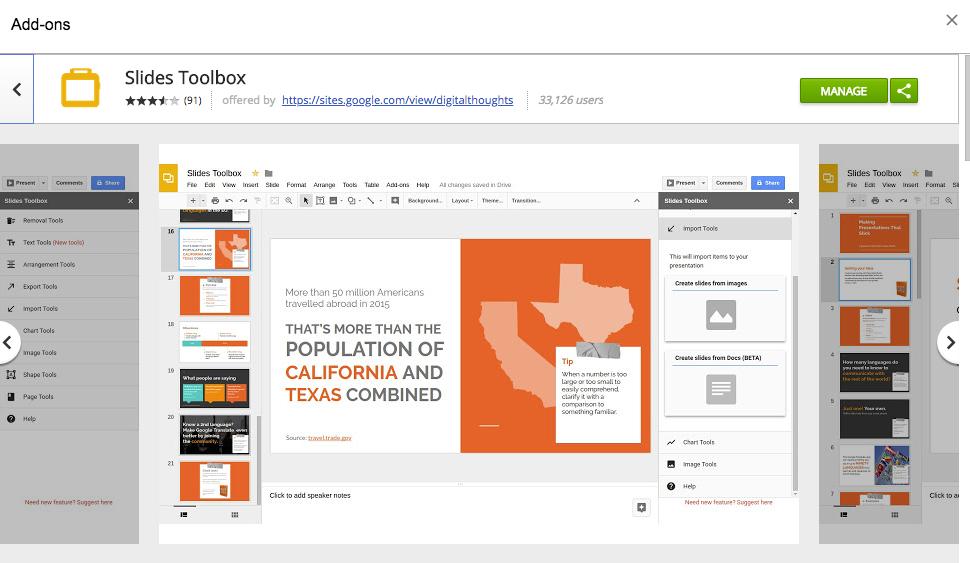Screen dimensions: 970x563
Task: Click Need new feature? Suggest here in center sidebar
Action: point(728,502)
